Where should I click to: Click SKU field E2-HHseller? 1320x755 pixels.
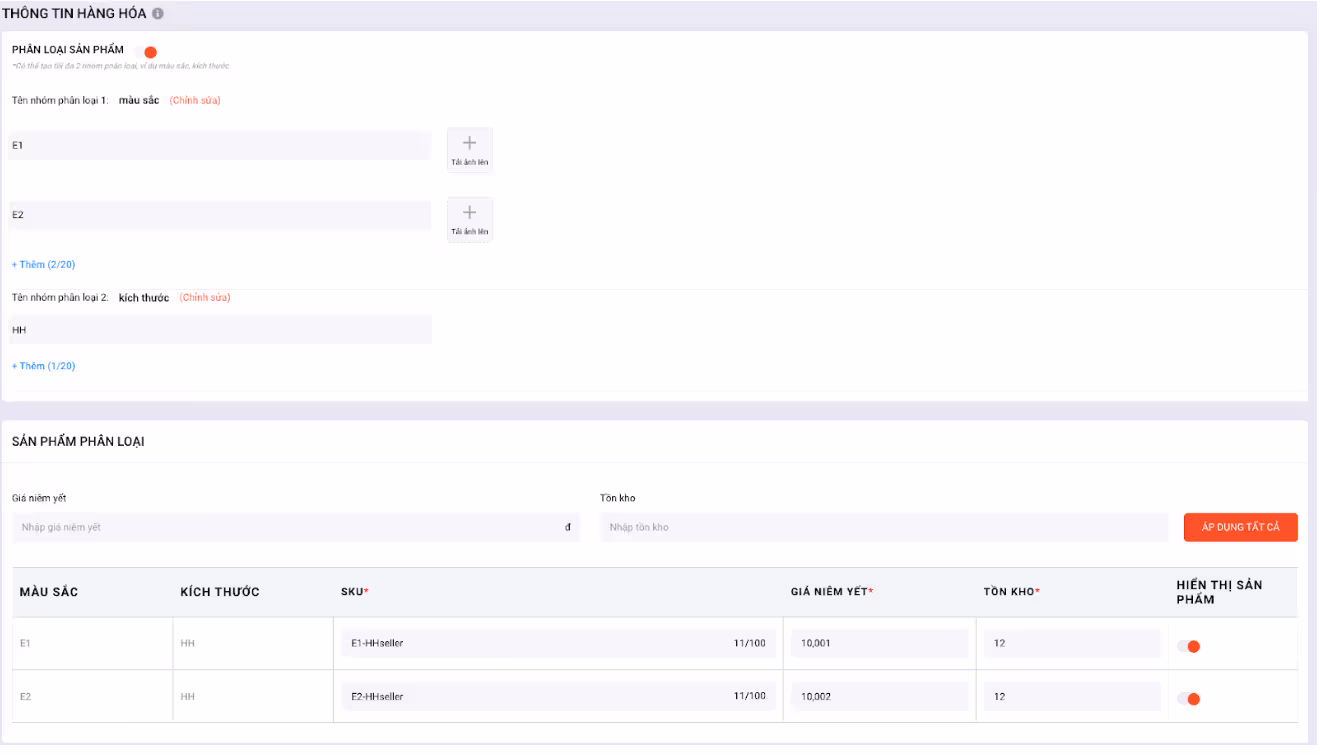[x=558, y=696]
